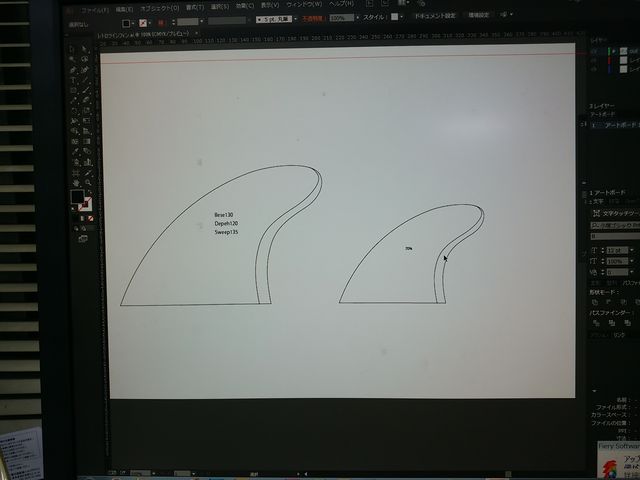Select the Mesh tool
640x480 pixels.
tap(75, 141)
